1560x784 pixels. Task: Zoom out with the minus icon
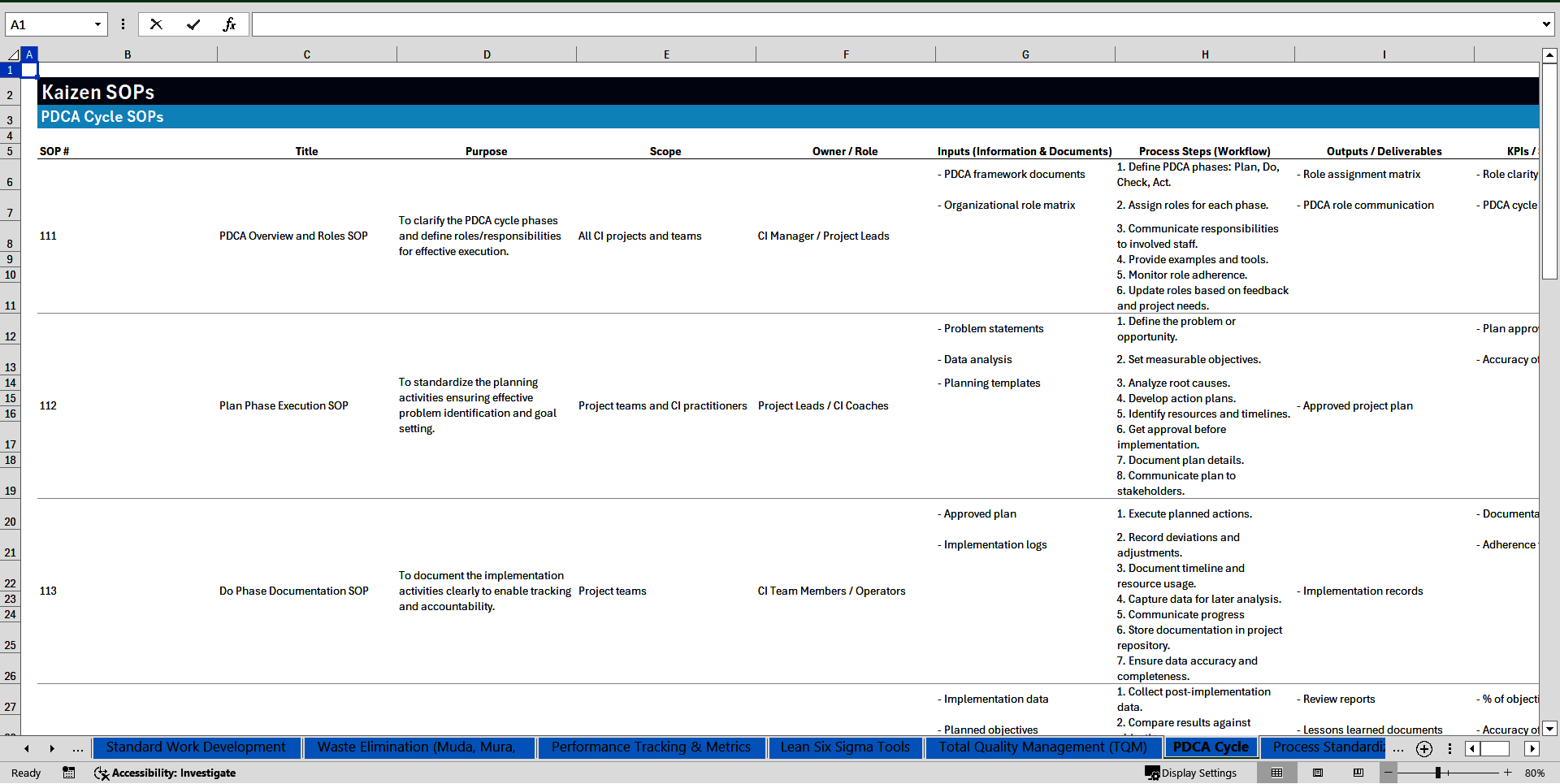click(1389, 773)
